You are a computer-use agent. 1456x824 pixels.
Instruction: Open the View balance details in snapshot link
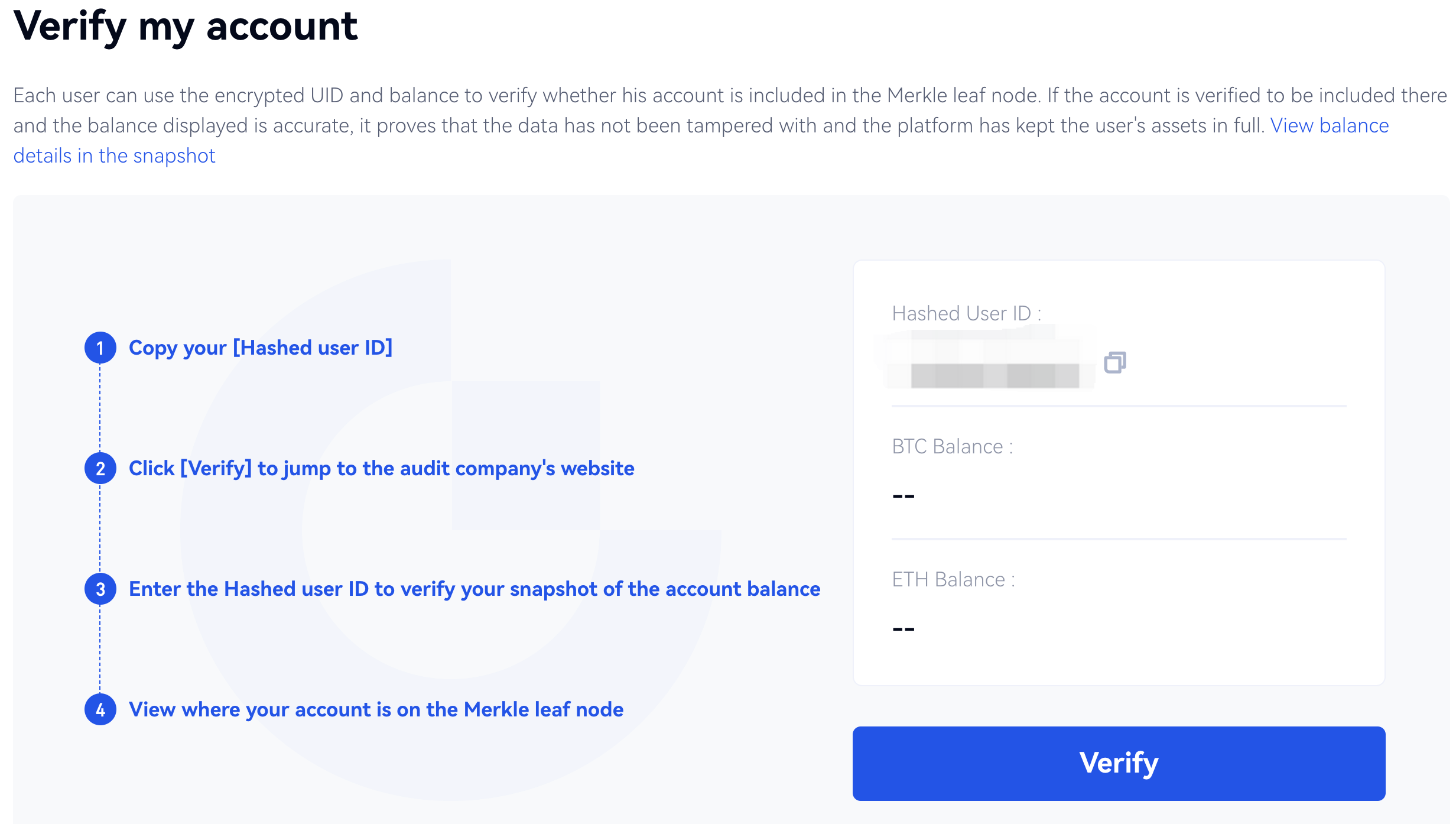pyautogui.click(x=1329, y=126)
